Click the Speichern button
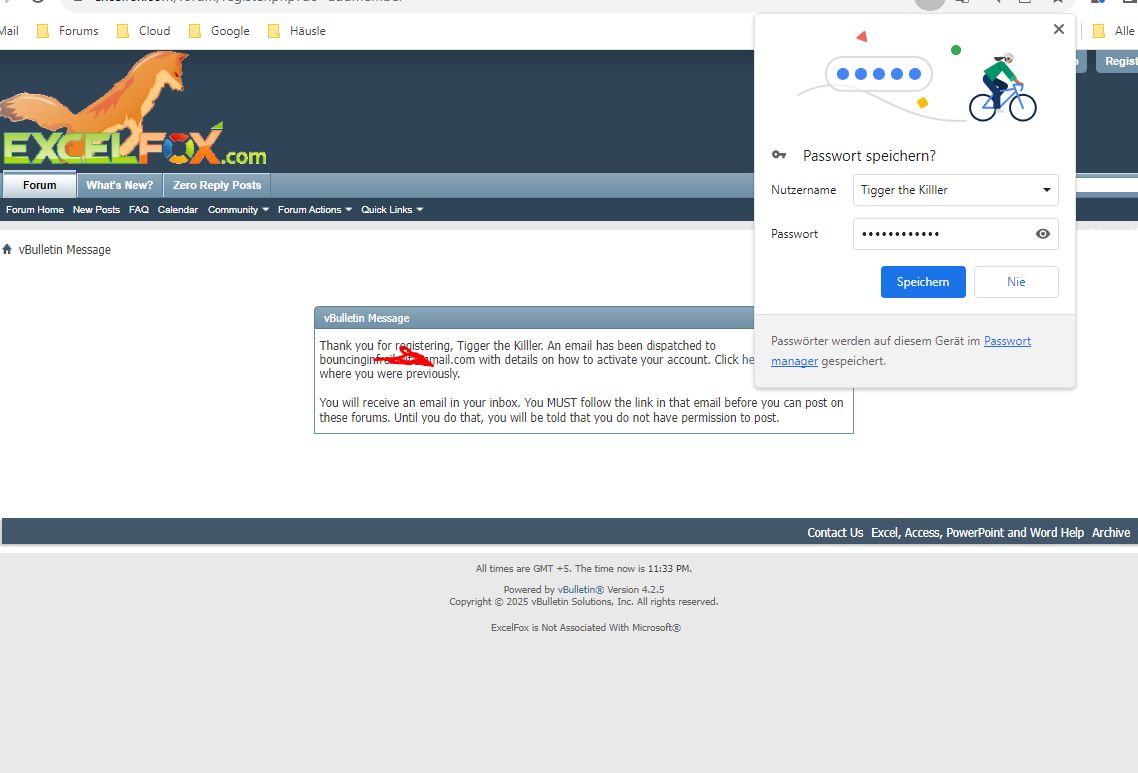 tap(922, 282)
